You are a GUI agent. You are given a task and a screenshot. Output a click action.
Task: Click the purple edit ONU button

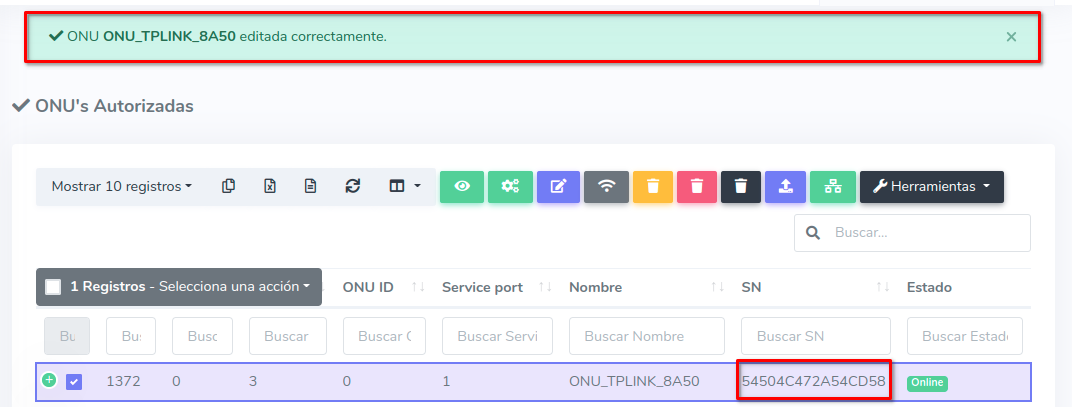click(558, 186)
